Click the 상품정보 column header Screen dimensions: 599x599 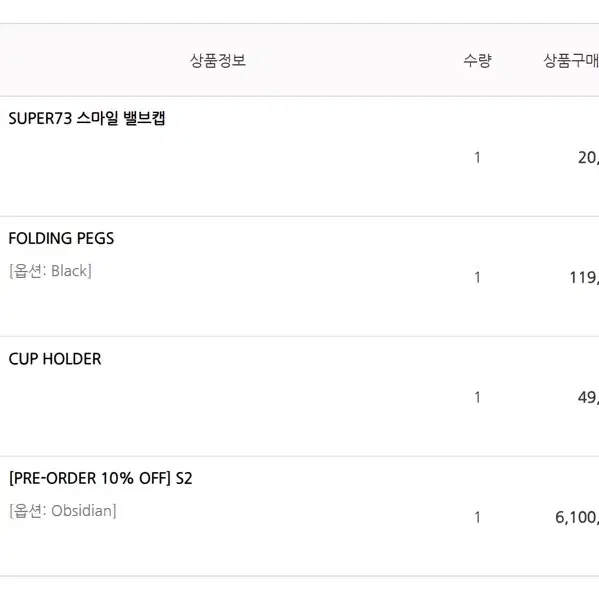[218, 60]
